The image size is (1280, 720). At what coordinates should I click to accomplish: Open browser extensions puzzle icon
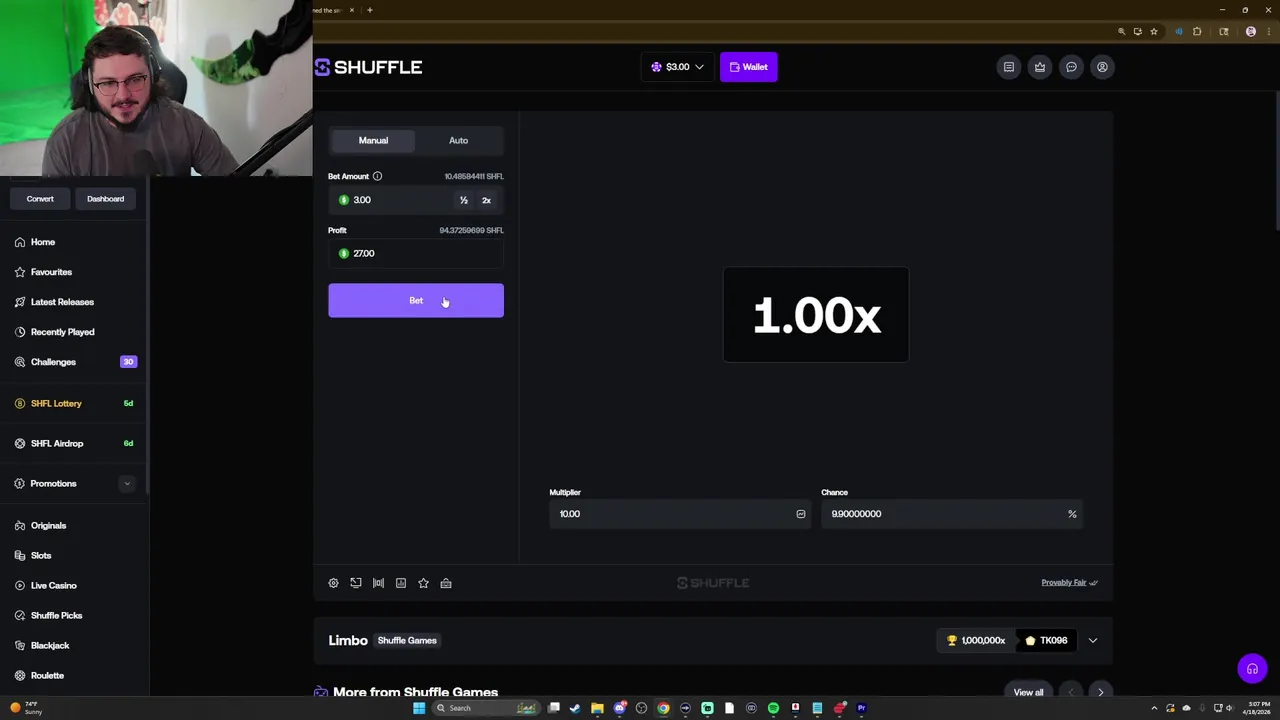tap(1197, 31)
